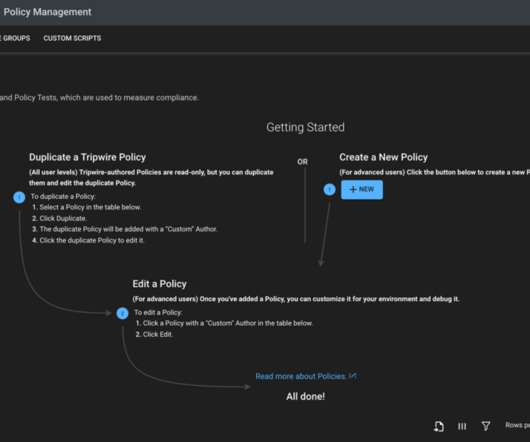This screenshot has height=442, width=530.
Task: Click the 'To edit a Policy' text
Action: click(158, 312)
